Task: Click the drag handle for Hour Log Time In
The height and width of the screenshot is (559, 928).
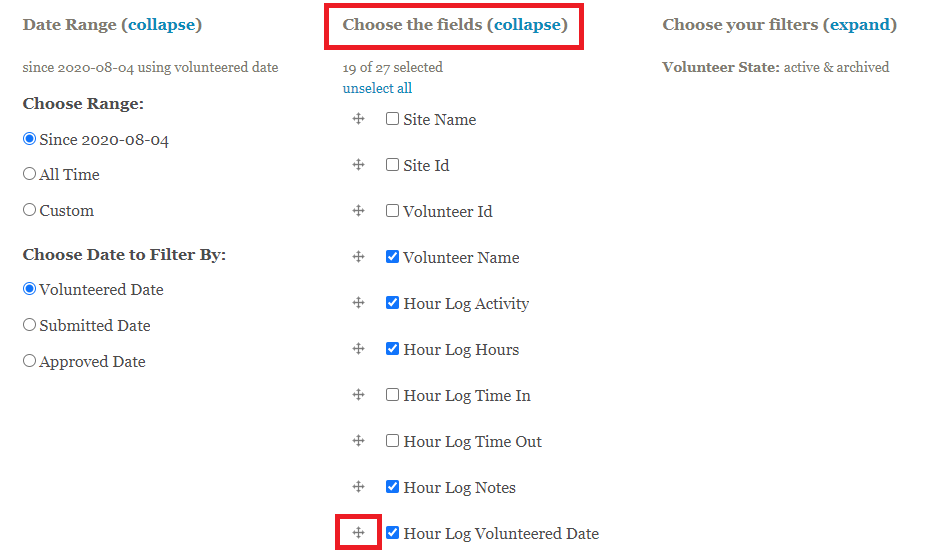Action: [x=358, y=395]
